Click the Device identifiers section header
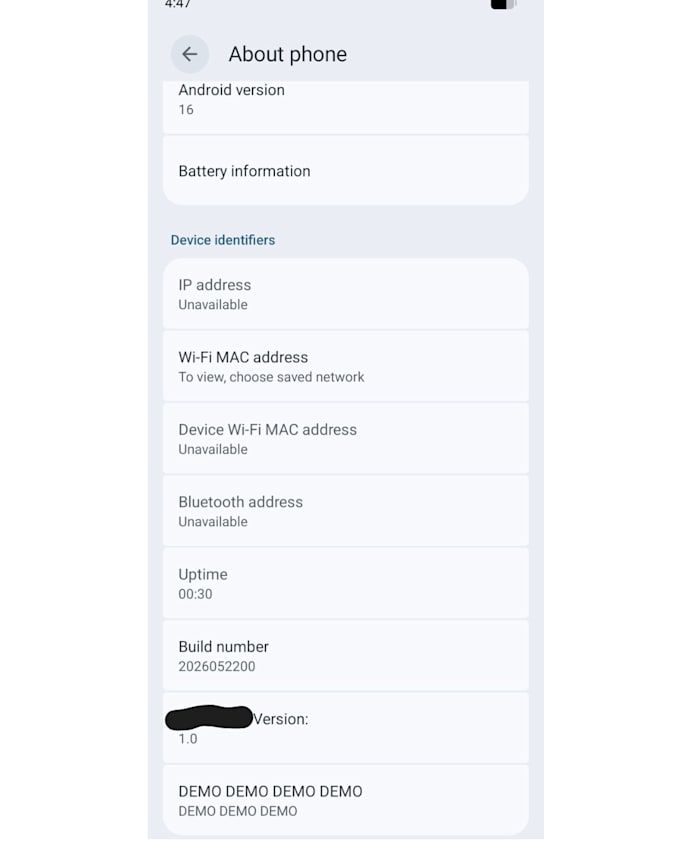The height and width of the screenshot is (850, 680). (223, 240)
